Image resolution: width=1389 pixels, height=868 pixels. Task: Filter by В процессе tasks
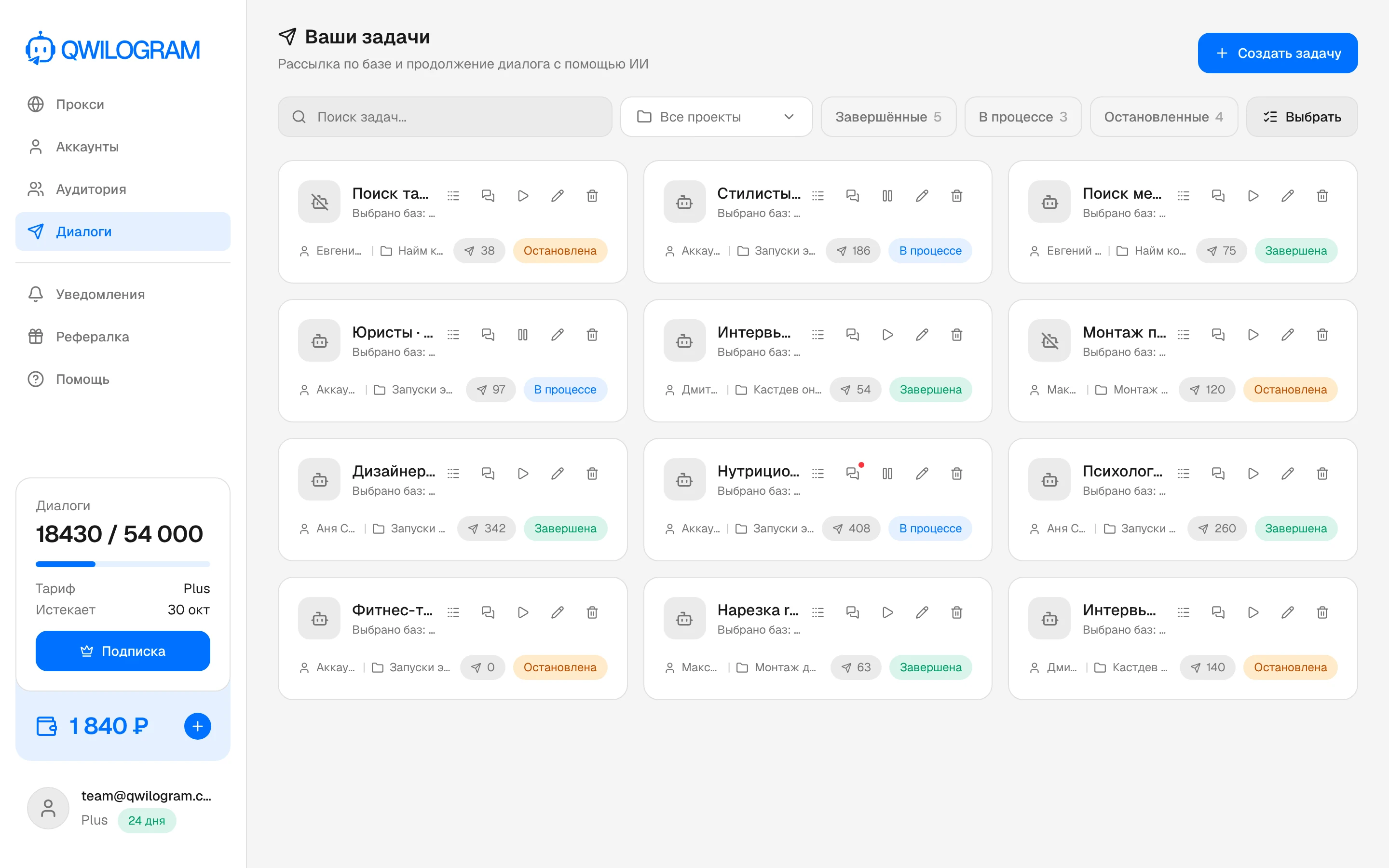coord(1023,117)
